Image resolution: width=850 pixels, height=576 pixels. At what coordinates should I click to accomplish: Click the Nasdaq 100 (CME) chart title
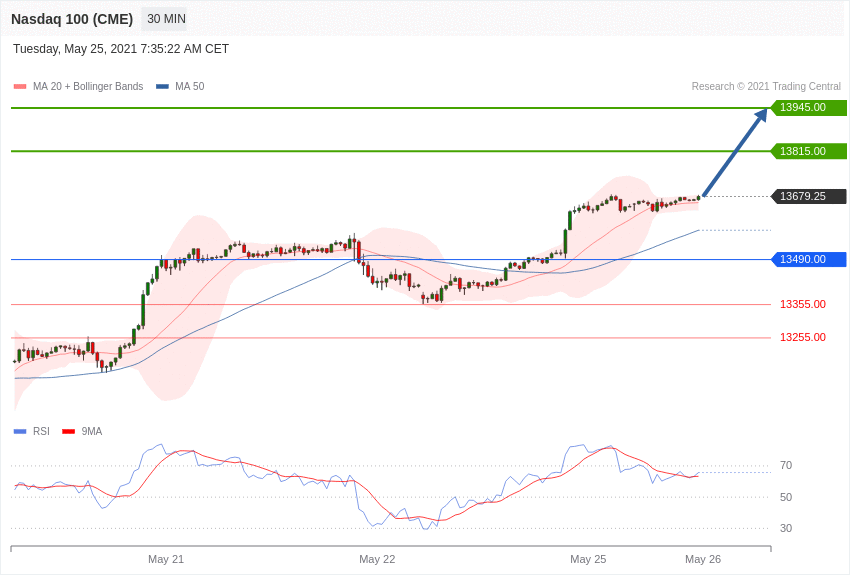coord(72,19)
